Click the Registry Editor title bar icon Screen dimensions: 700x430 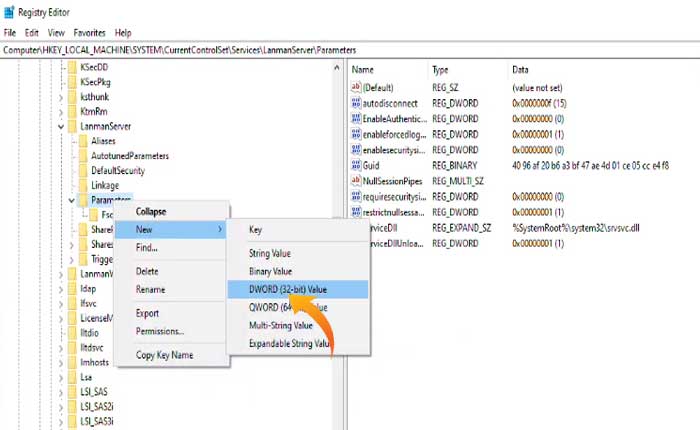tap(9, 12)
